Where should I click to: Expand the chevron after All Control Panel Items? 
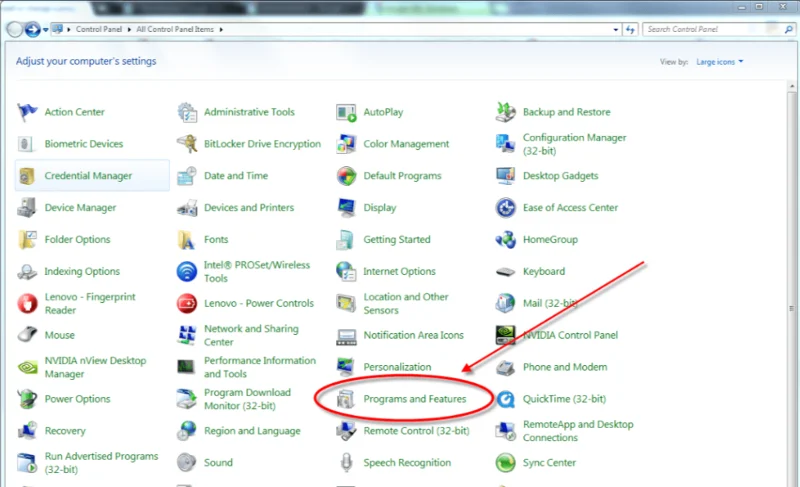click(221, 30)
